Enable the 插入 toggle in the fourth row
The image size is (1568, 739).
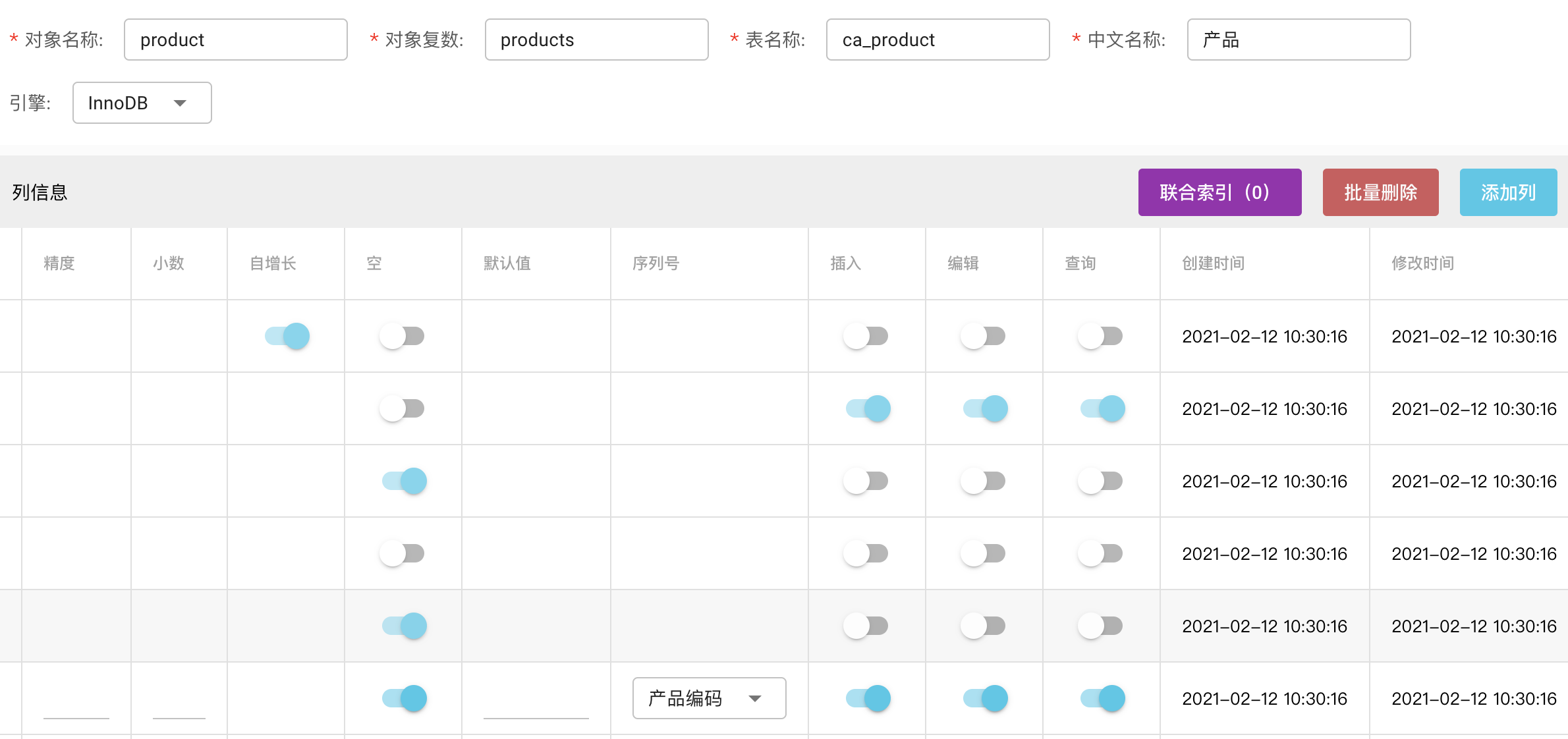pyautogui.click(x=866, y=553)
